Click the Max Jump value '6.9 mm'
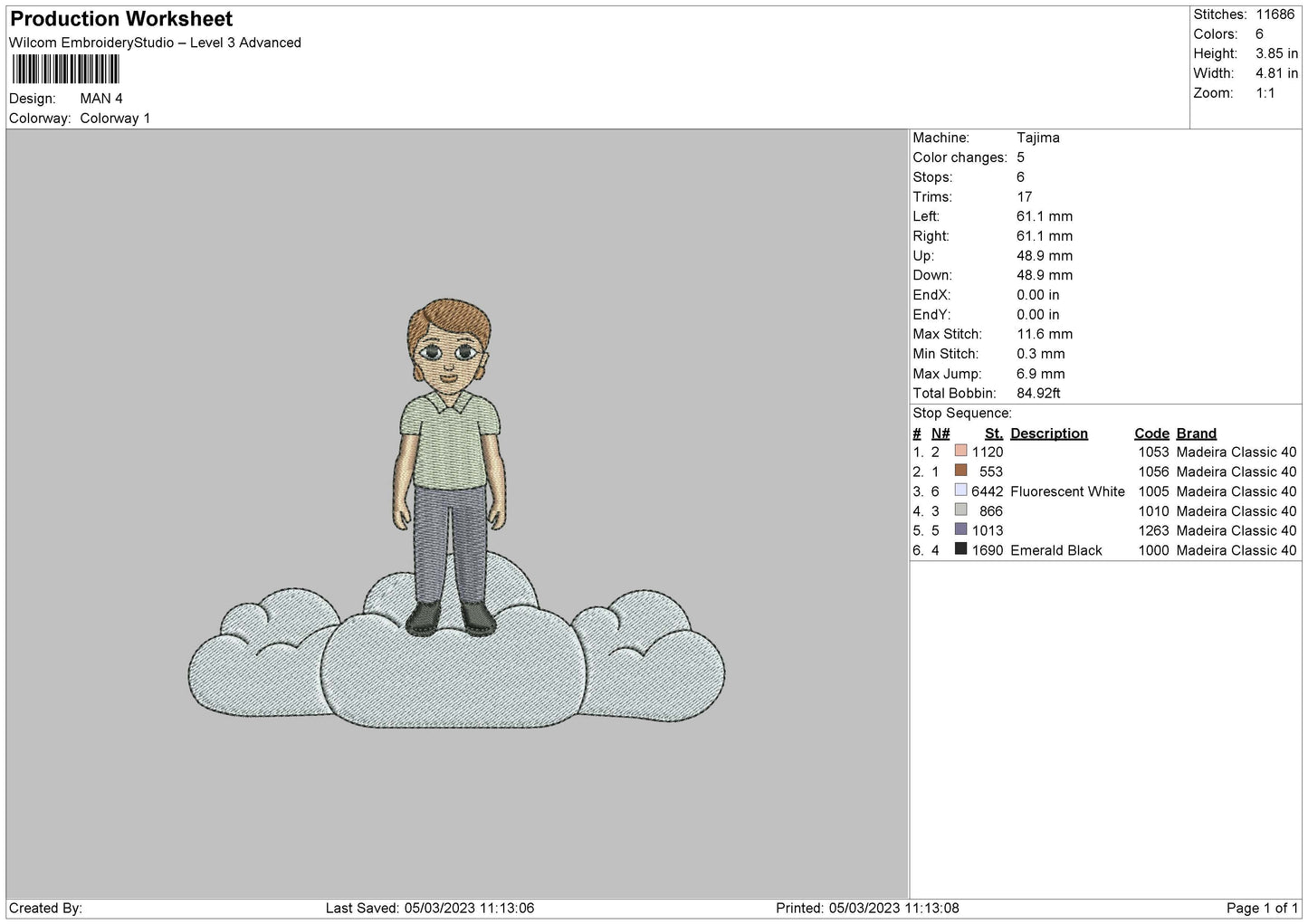 tap(1041, 374)
